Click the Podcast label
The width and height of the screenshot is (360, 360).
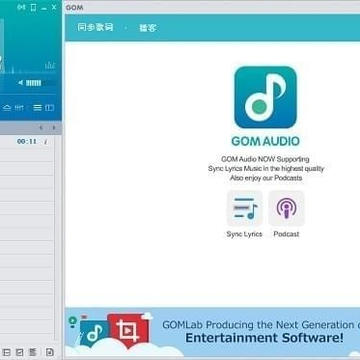pyautogui.click(x=286, y=234)
